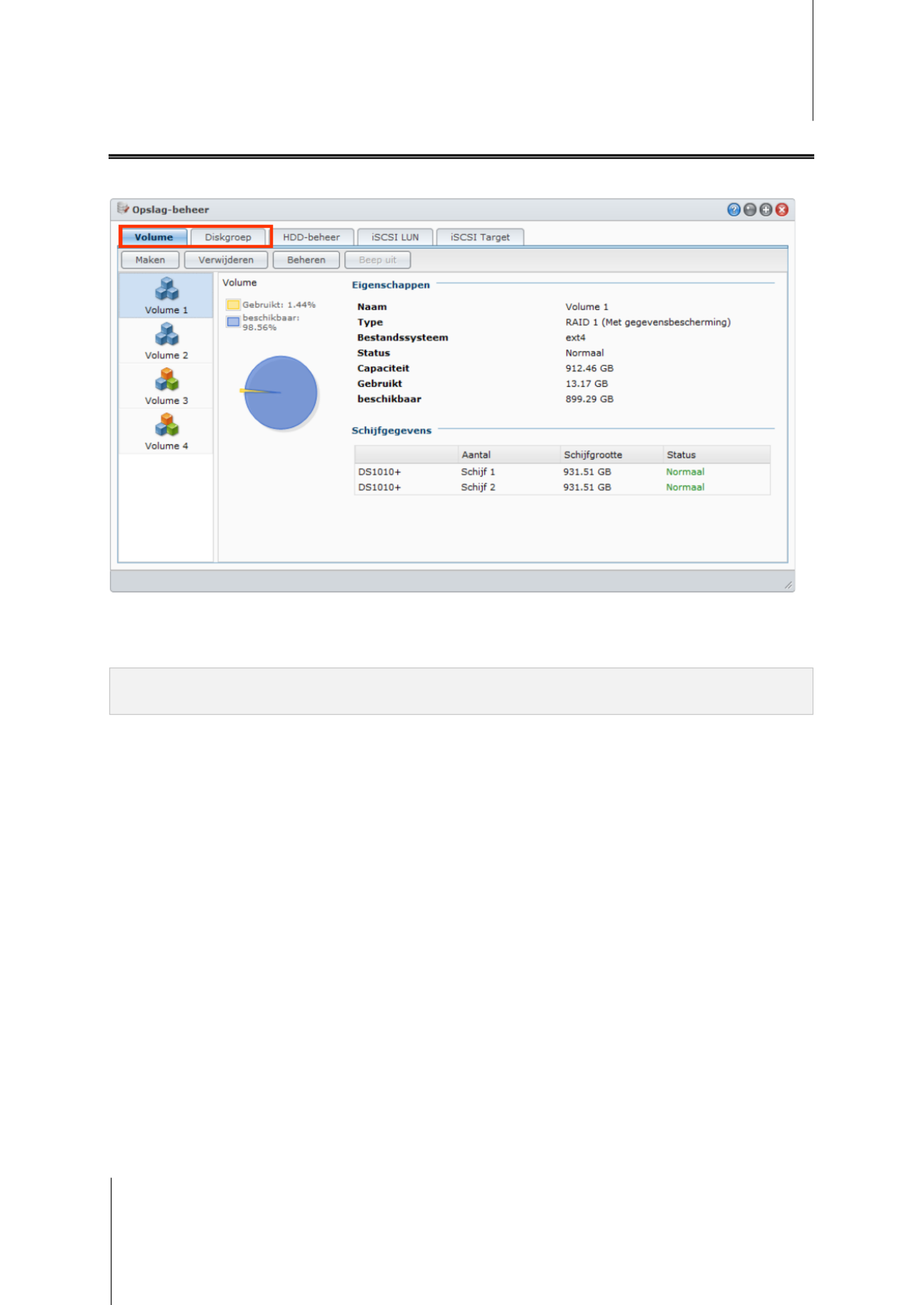Screen dimensions: 924x1305
Task: Click the RAID 1 type value
Action: pyautogui.click(x=647, y=322)
